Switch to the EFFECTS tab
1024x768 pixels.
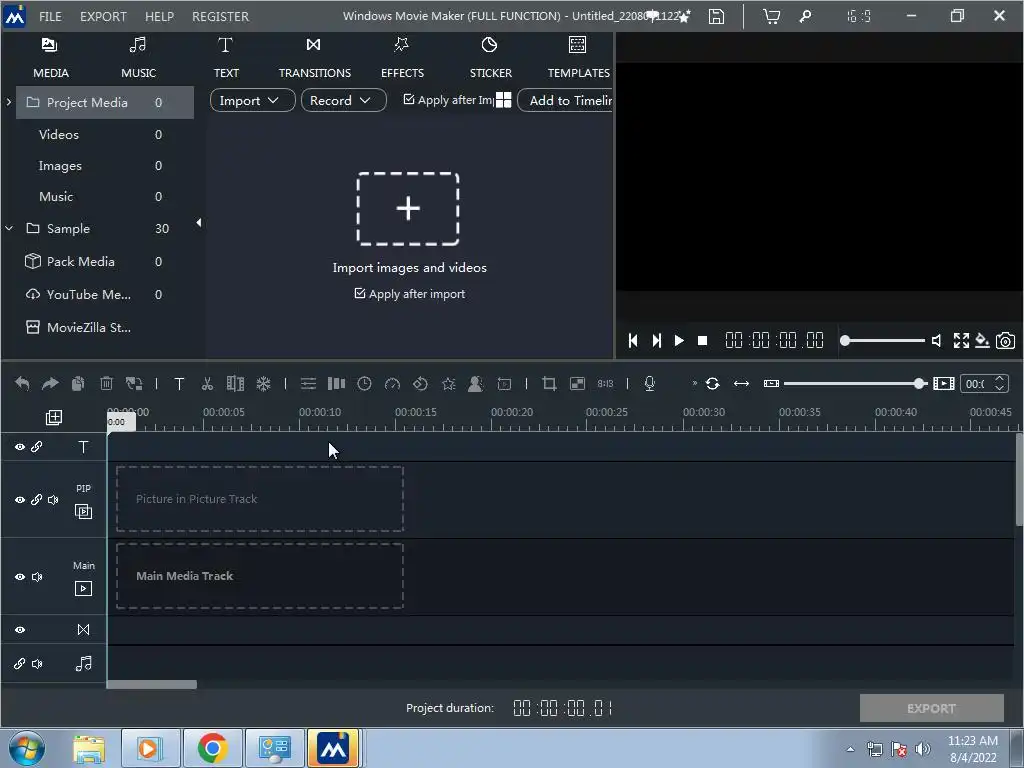click(x=402, y=57)
